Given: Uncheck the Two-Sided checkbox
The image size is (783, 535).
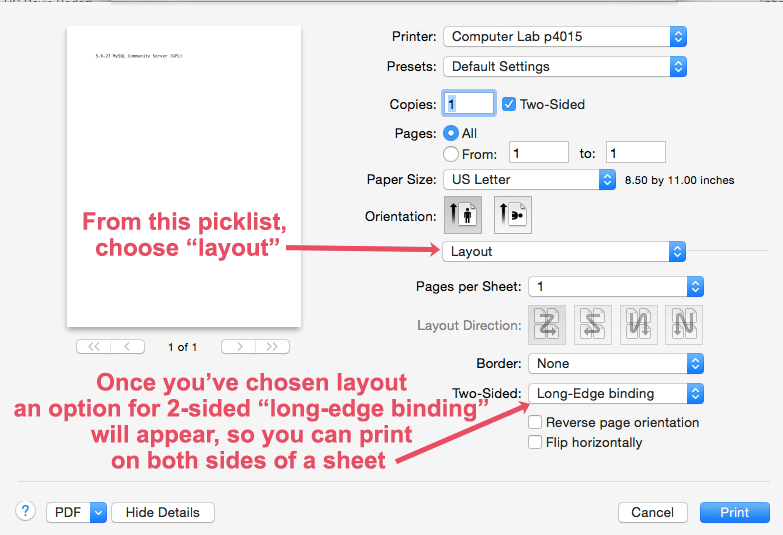Looking at the screenshot, I should point(509,104).
